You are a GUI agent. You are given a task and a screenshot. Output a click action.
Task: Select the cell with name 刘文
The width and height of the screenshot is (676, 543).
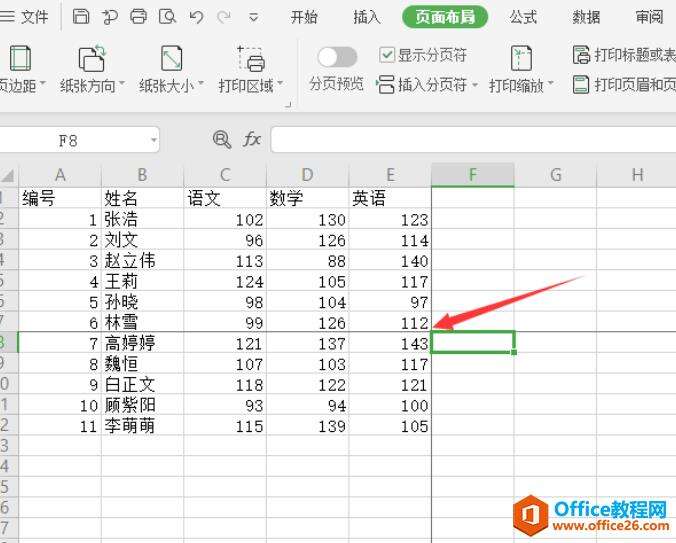142,240
